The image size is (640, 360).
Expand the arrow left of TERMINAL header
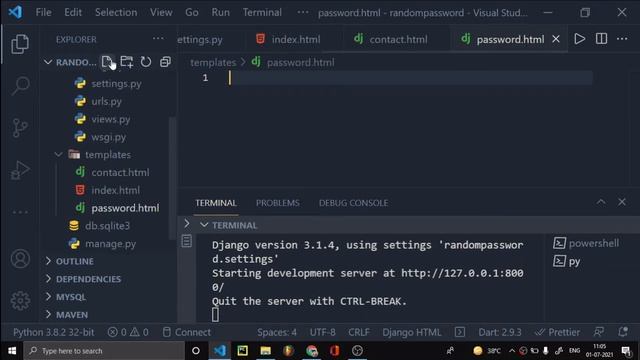(x=187, y=224)
